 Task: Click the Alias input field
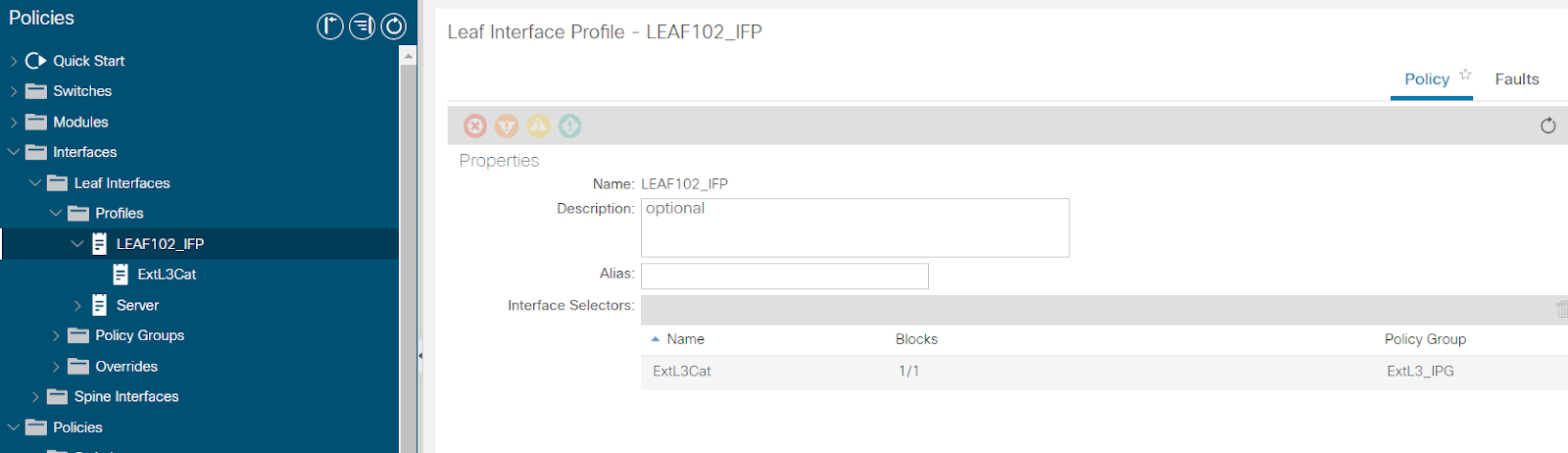point(784,276)
